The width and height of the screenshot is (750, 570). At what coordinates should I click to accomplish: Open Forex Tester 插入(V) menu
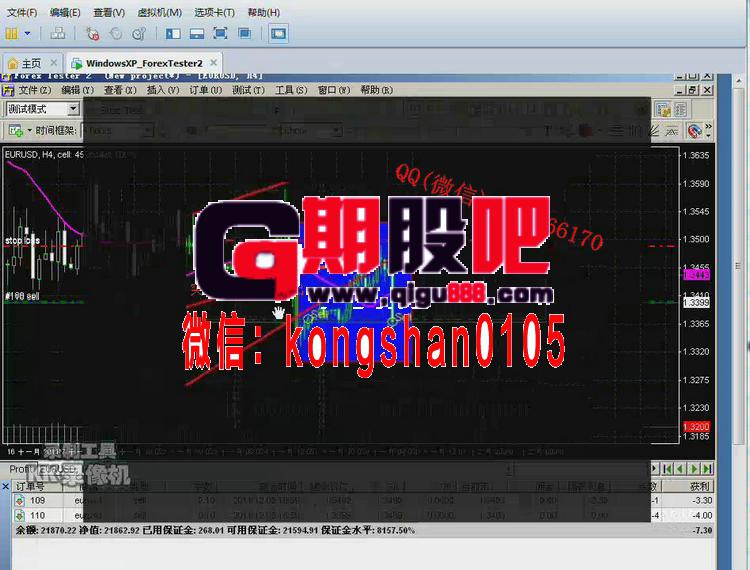(163, 90)
